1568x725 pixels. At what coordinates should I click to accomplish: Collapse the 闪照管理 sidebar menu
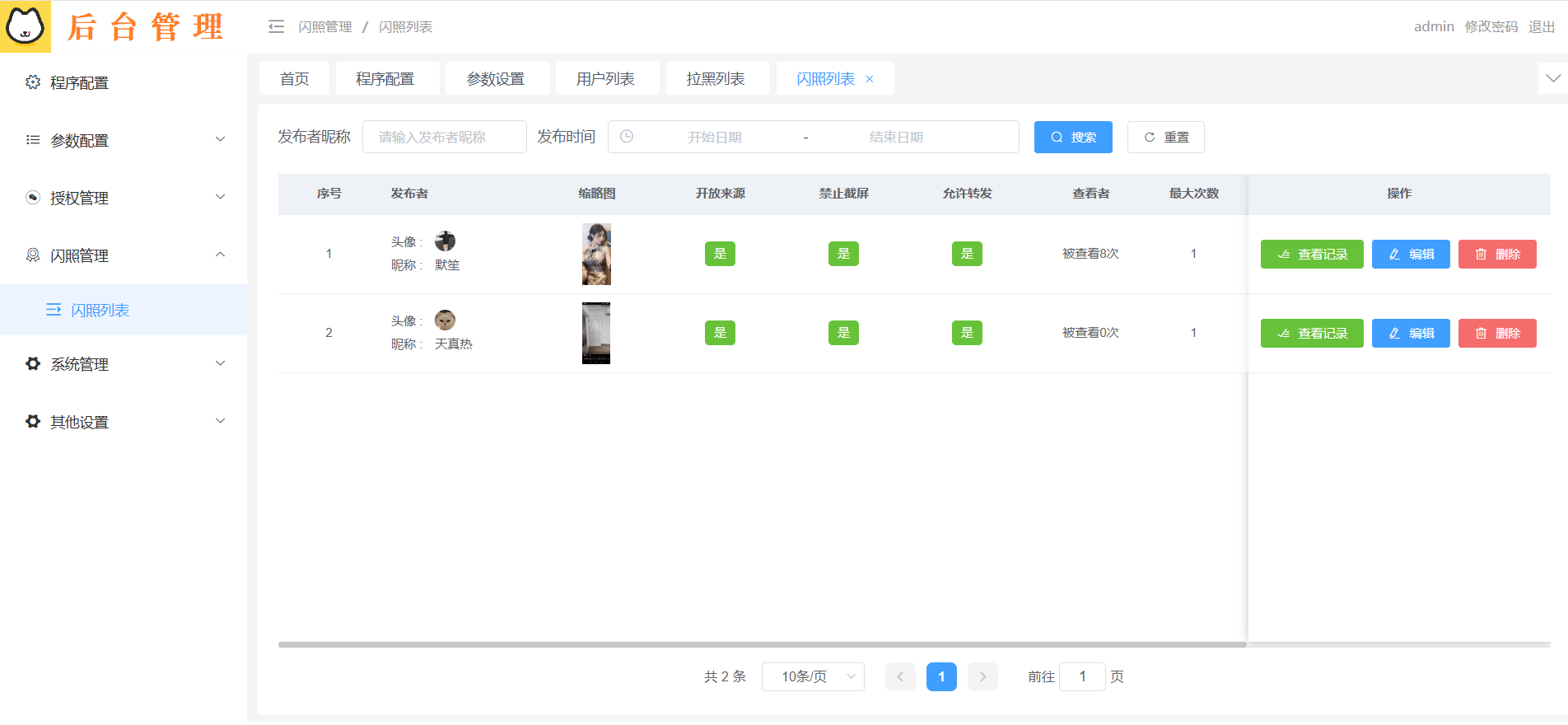point(124,255)
